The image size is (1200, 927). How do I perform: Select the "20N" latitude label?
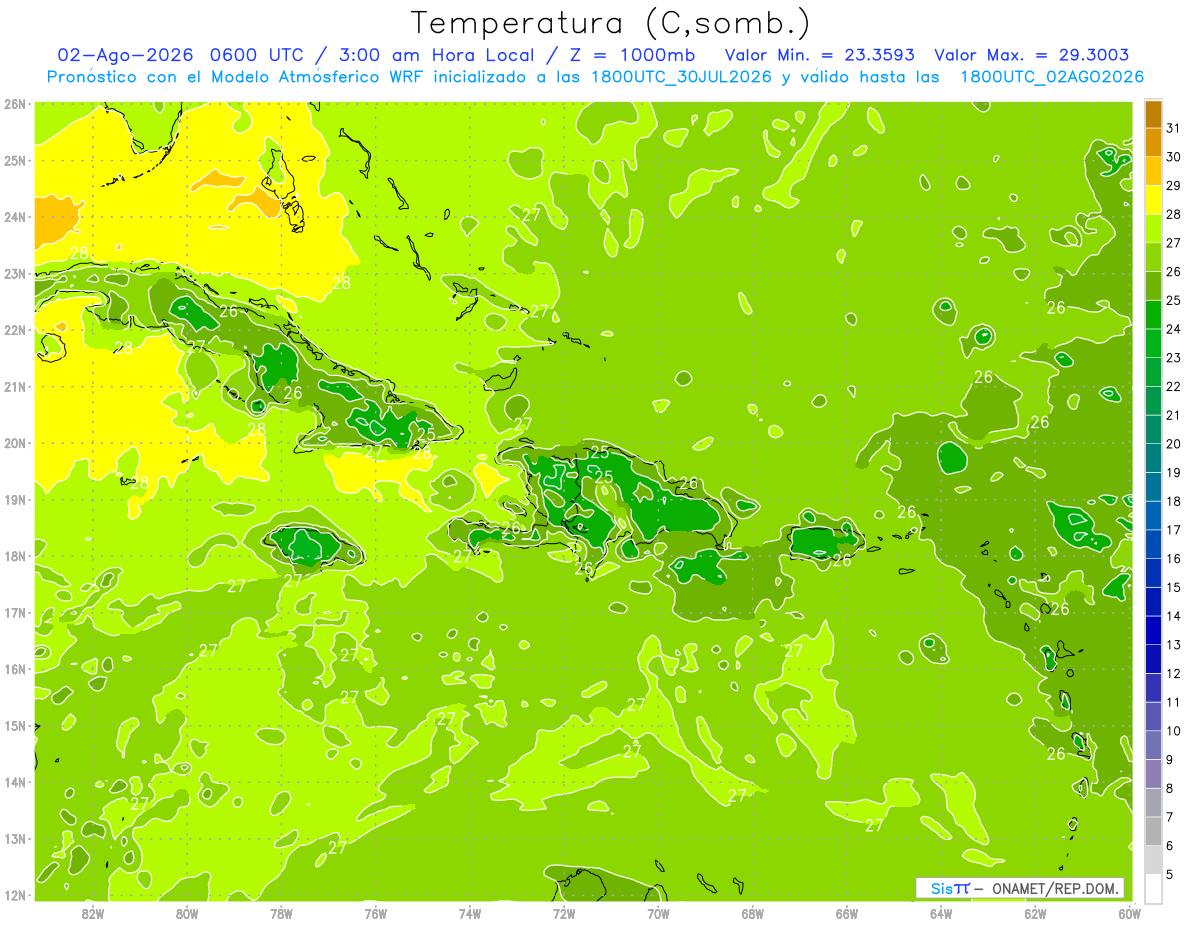click(15, 443)
